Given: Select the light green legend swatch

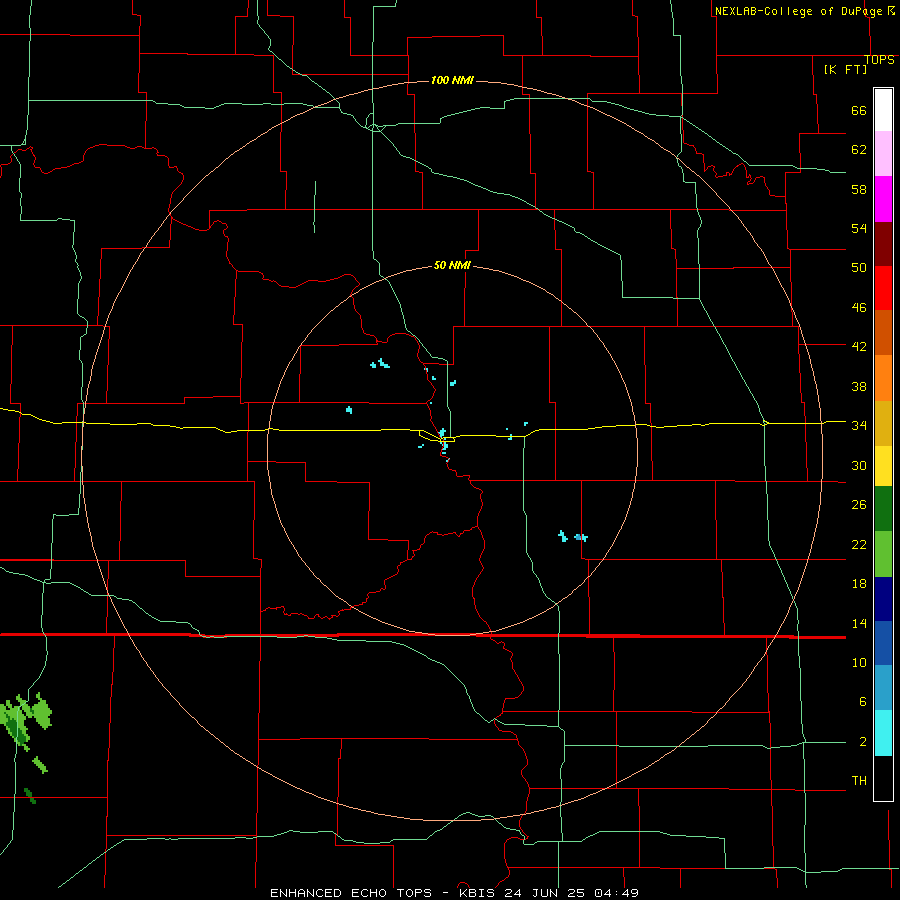Looking at the screenshot, I should (x=883, y=554).
